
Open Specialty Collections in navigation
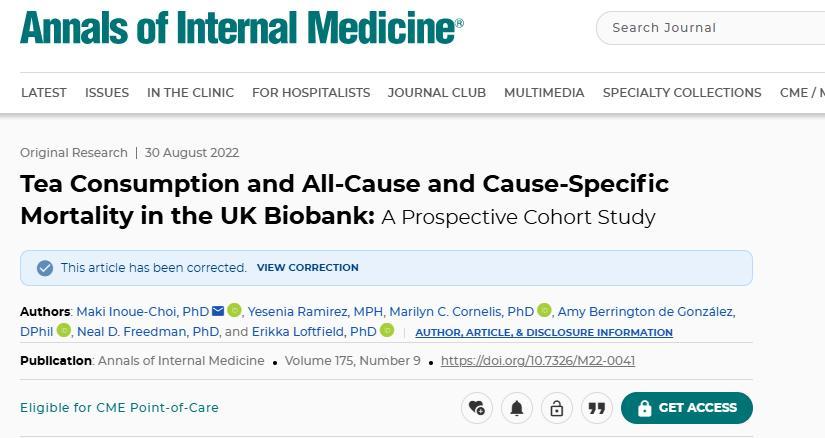tap(682, 92)
